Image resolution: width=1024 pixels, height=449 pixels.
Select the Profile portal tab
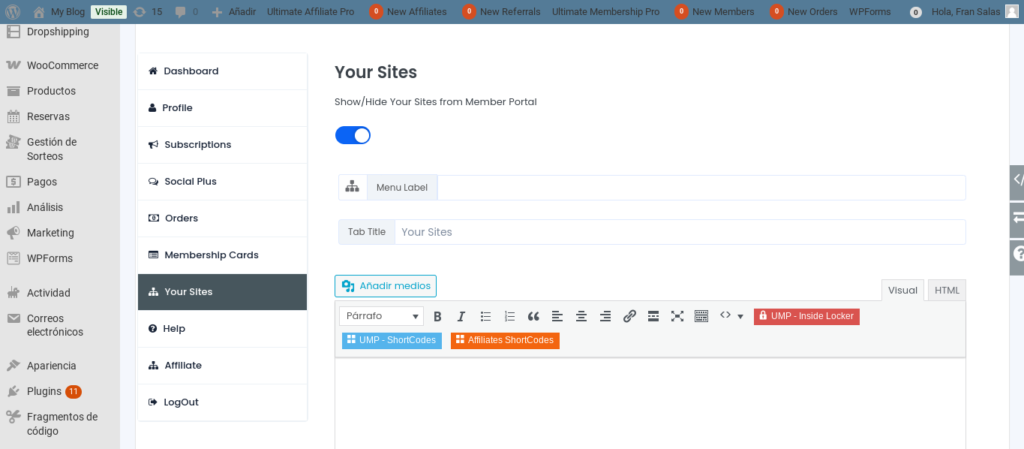pos(223,108)
